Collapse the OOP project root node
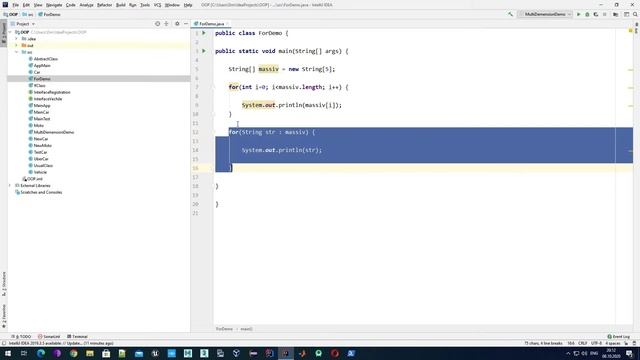 click(10, 32)
